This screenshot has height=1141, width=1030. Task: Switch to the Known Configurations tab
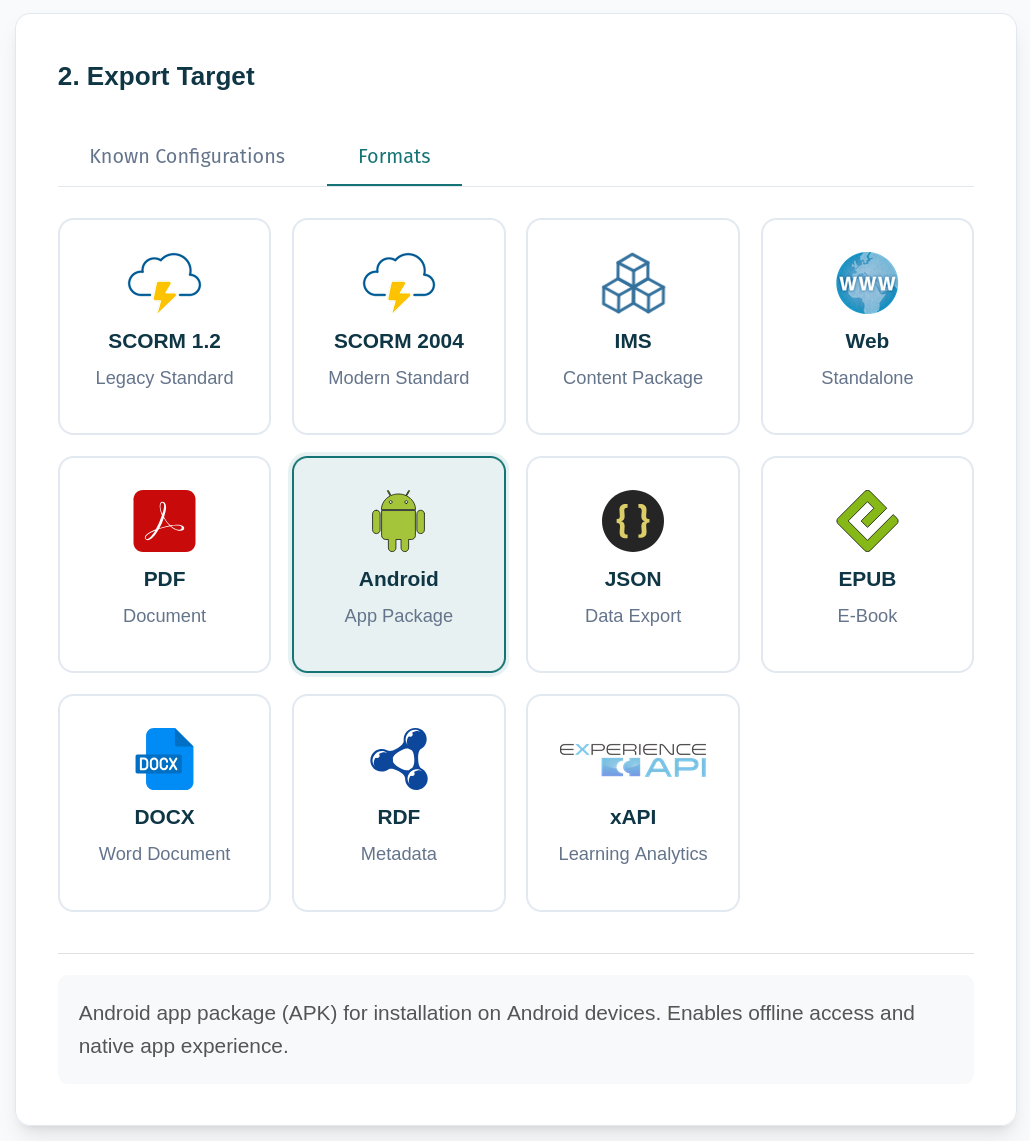coord(187,156)
